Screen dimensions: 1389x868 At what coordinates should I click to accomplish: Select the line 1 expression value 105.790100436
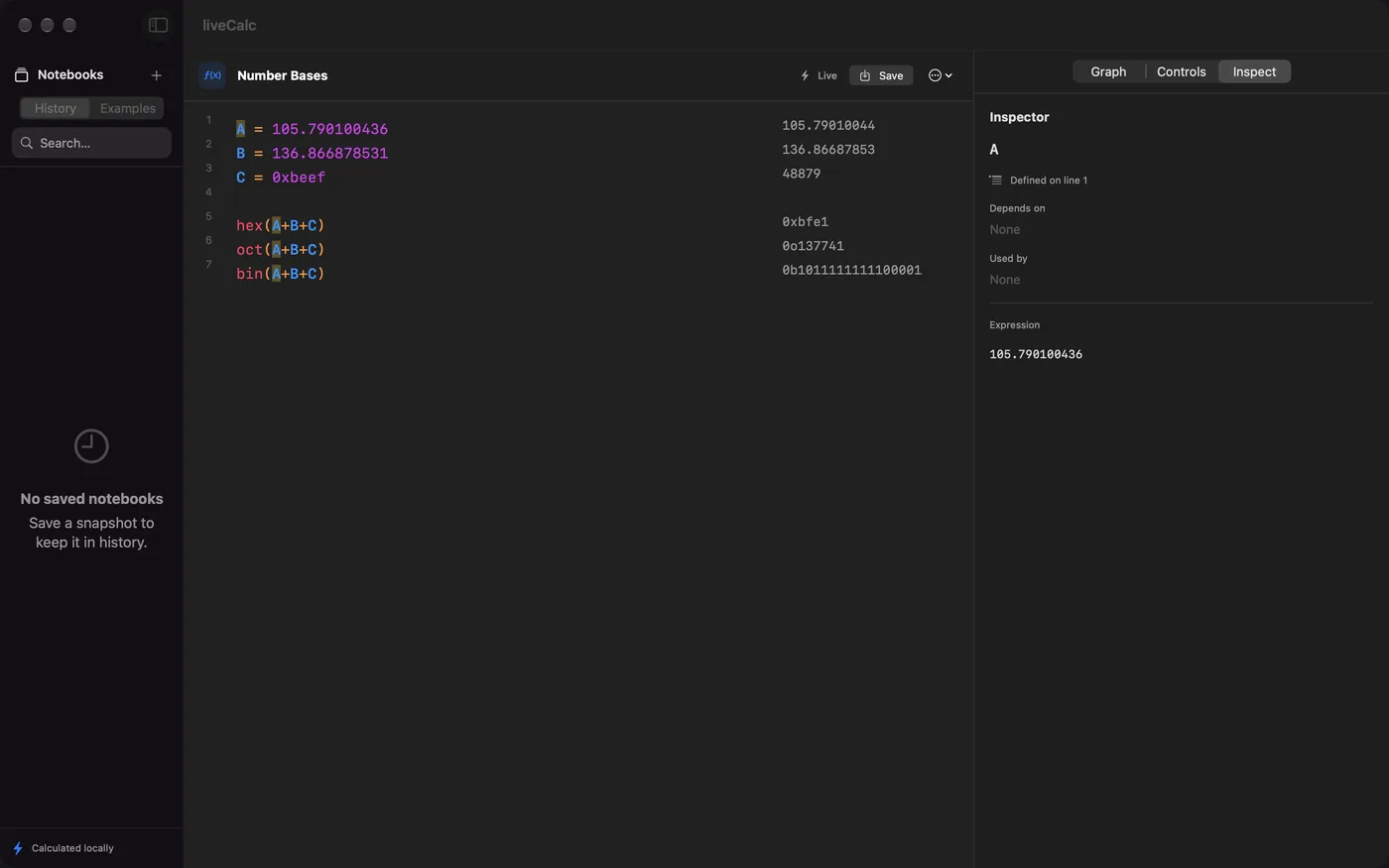point(329,129)
